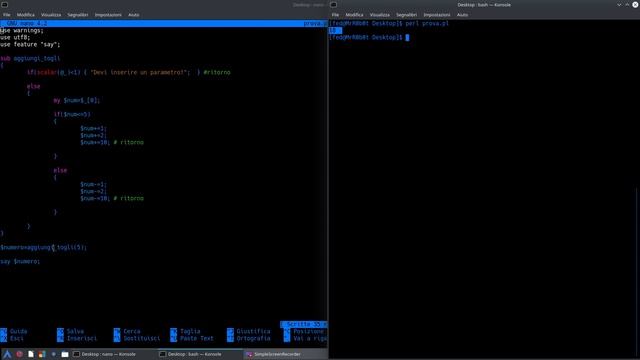Click nano Ortografia shortcut label
Viewport: 640px width, 360px height.
tap(253, 338)
